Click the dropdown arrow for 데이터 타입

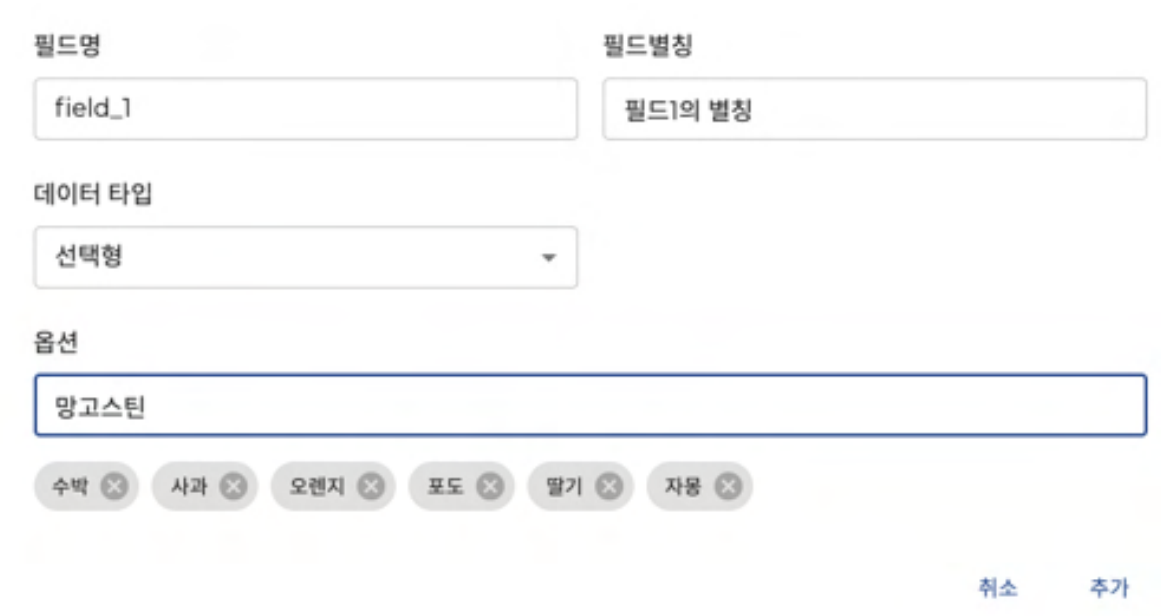point(548,258)
